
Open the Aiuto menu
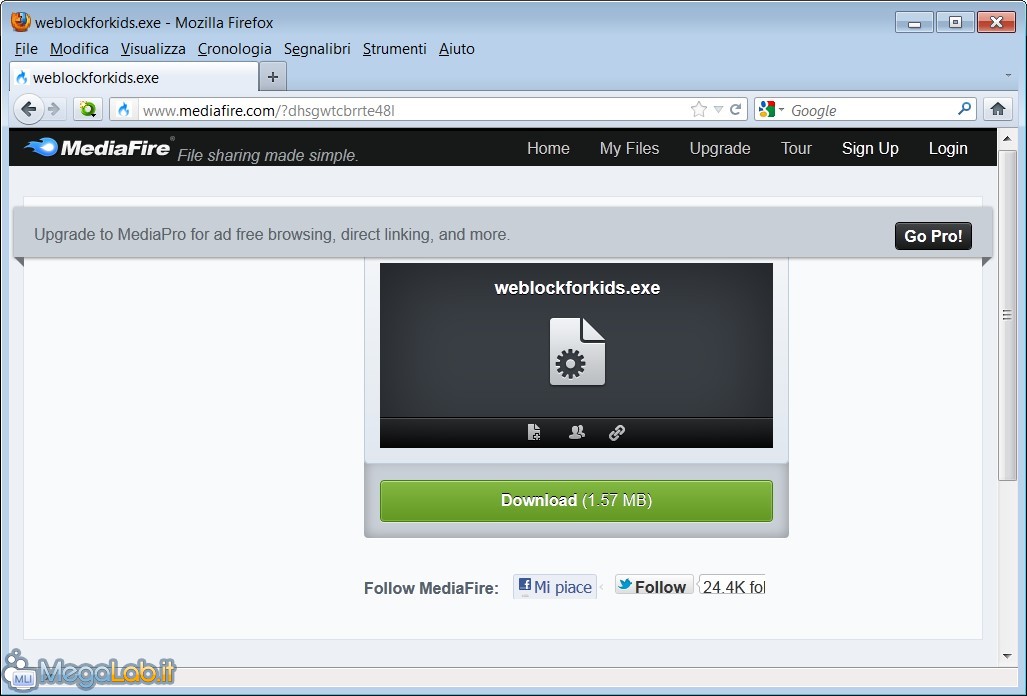click(x=457, y=49)
